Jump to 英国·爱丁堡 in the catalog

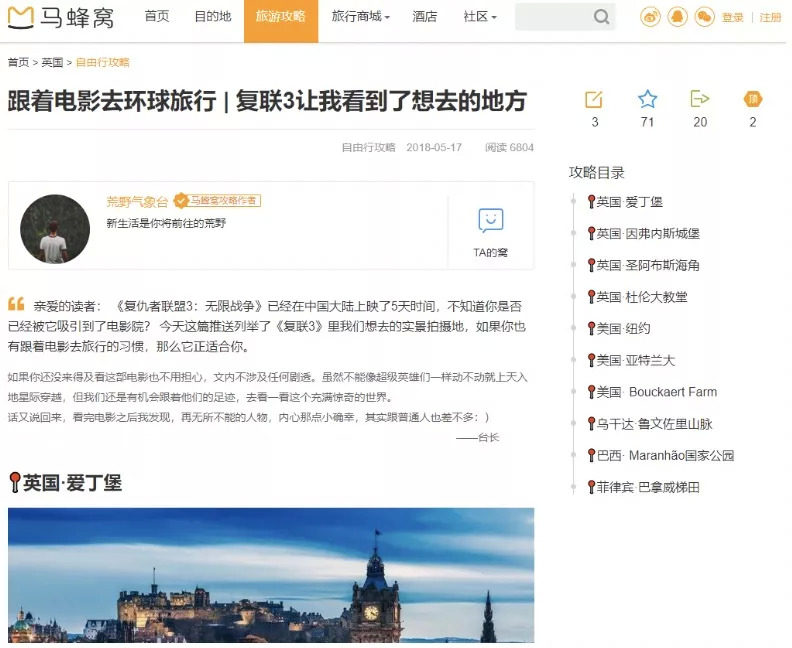(625, 202)
